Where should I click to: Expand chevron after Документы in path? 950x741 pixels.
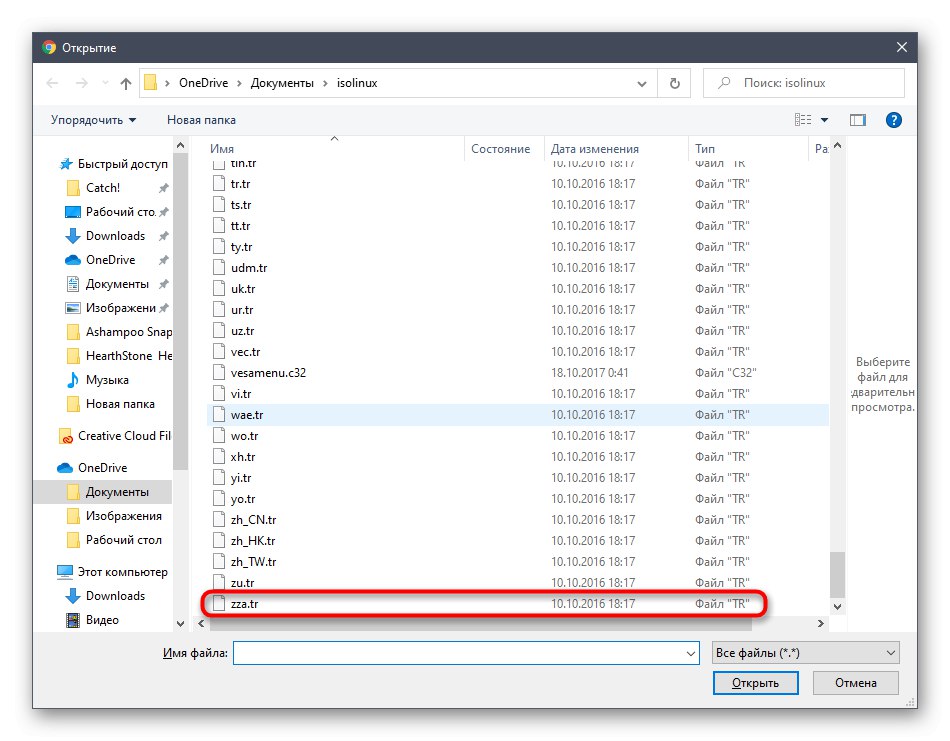coord(325,83)
